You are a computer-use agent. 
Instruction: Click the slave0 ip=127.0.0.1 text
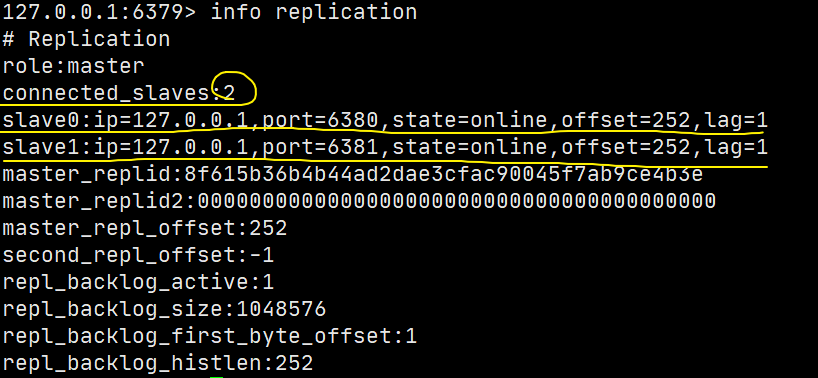click(171, 120)
